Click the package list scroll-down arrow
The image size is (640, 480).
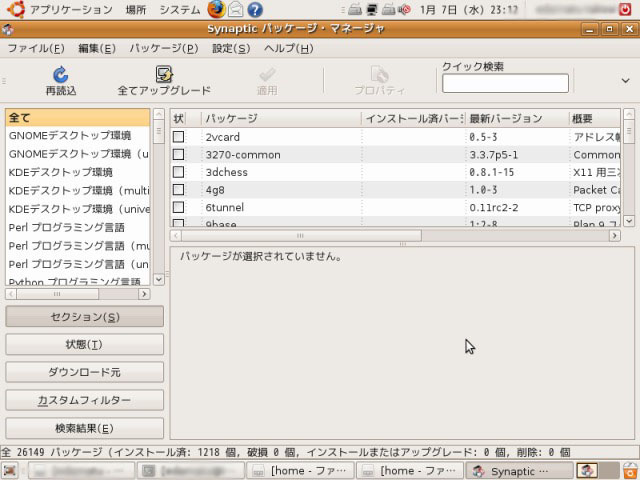coord(629,221)
